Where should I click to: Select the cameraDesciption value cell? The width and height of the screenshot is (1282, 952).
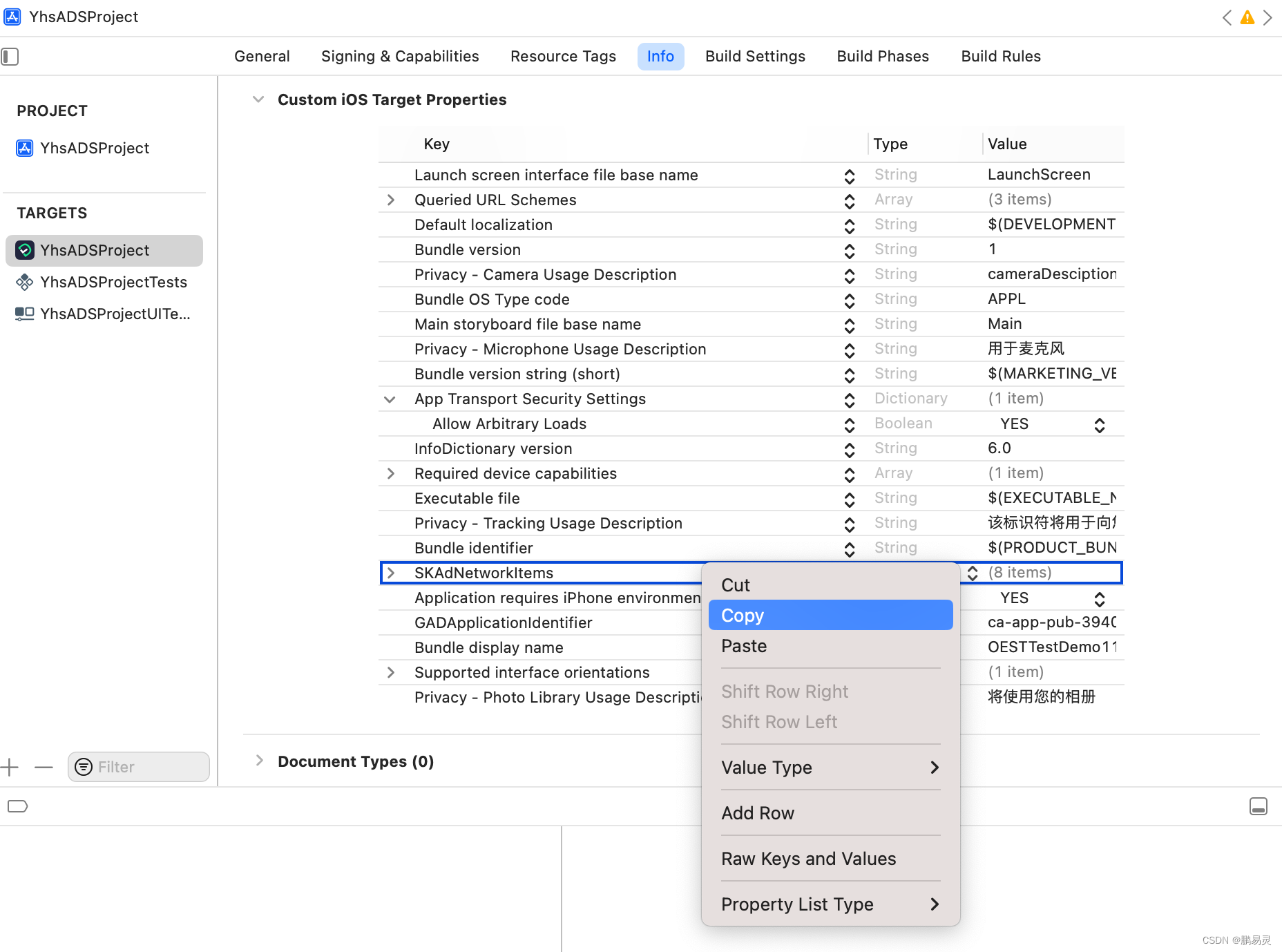pyautogui.click(x=1052, y=274)
